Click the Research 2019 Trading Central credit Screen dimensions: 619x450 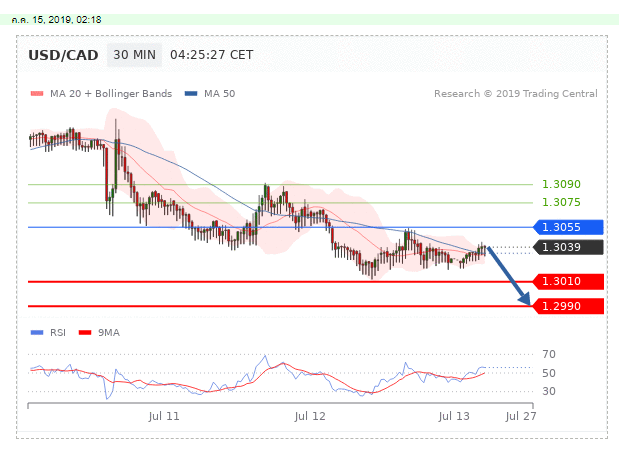click(x=516, y=94)
